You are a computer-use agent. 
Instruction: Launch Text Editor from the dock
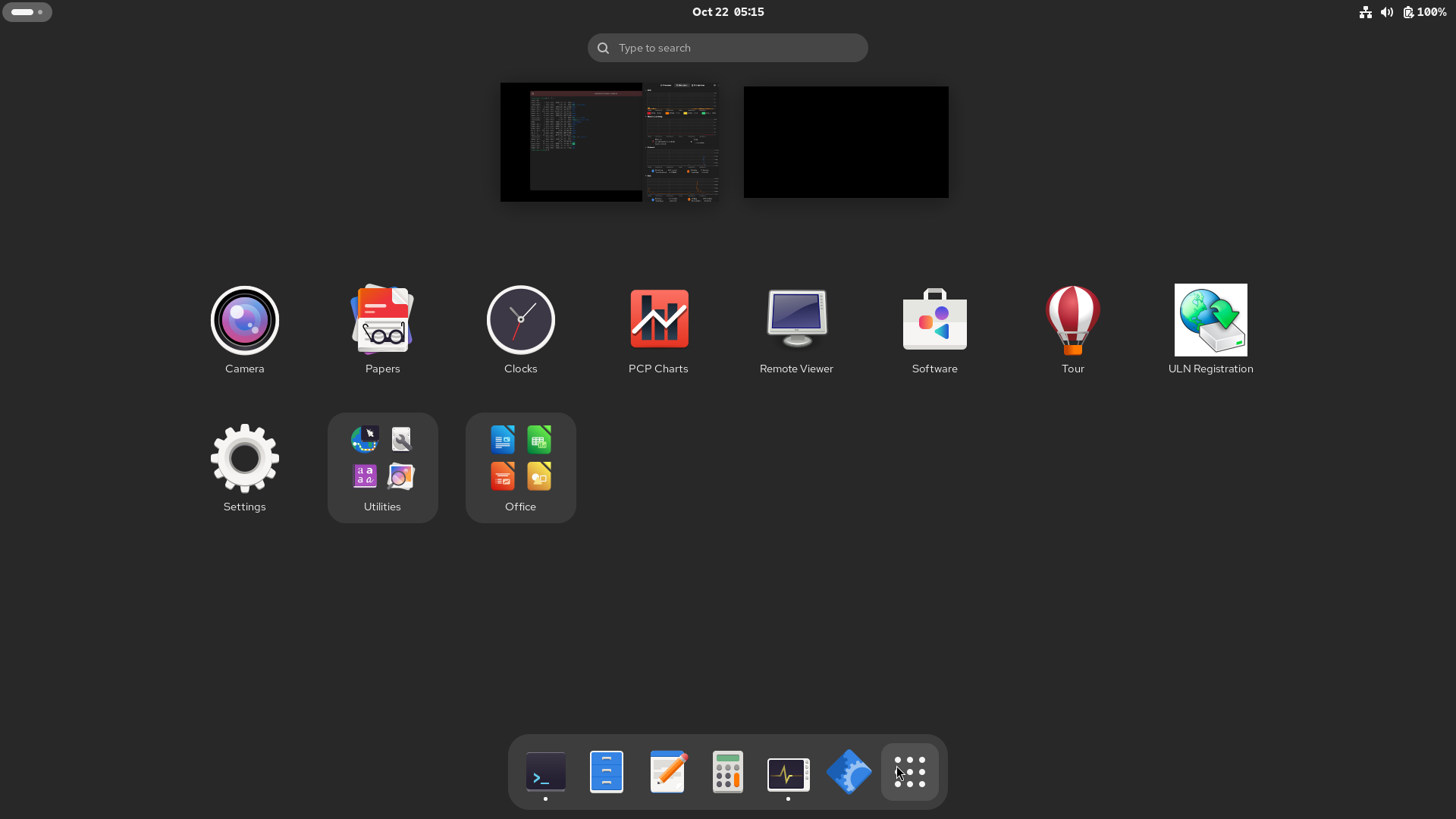point(667,772)
